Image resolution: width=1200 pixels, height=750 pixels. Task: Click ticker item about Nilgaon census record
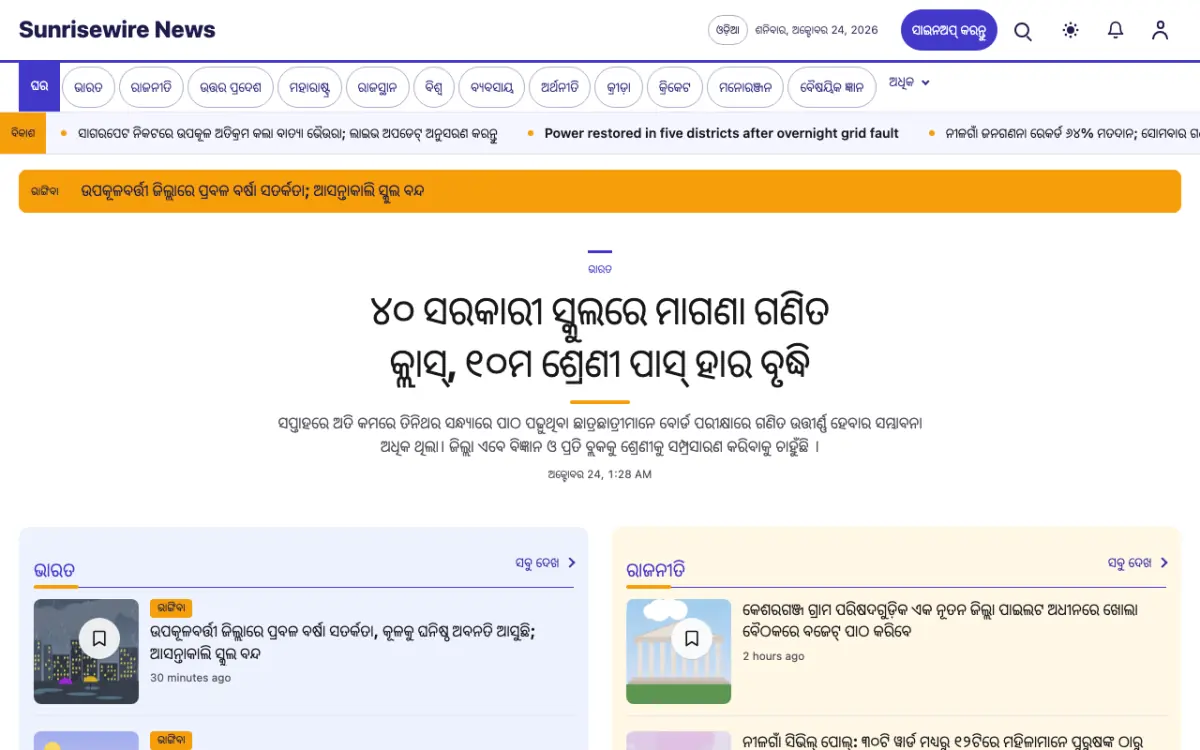[x=1072, y=133]
